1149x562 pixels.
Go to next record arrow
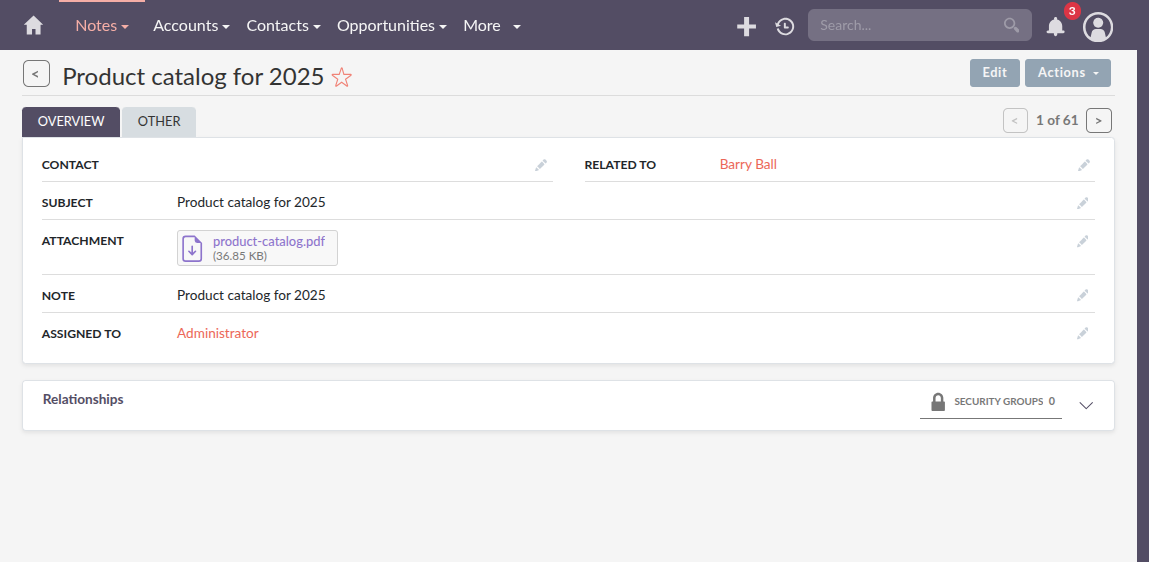click(x=1098, y=121)
